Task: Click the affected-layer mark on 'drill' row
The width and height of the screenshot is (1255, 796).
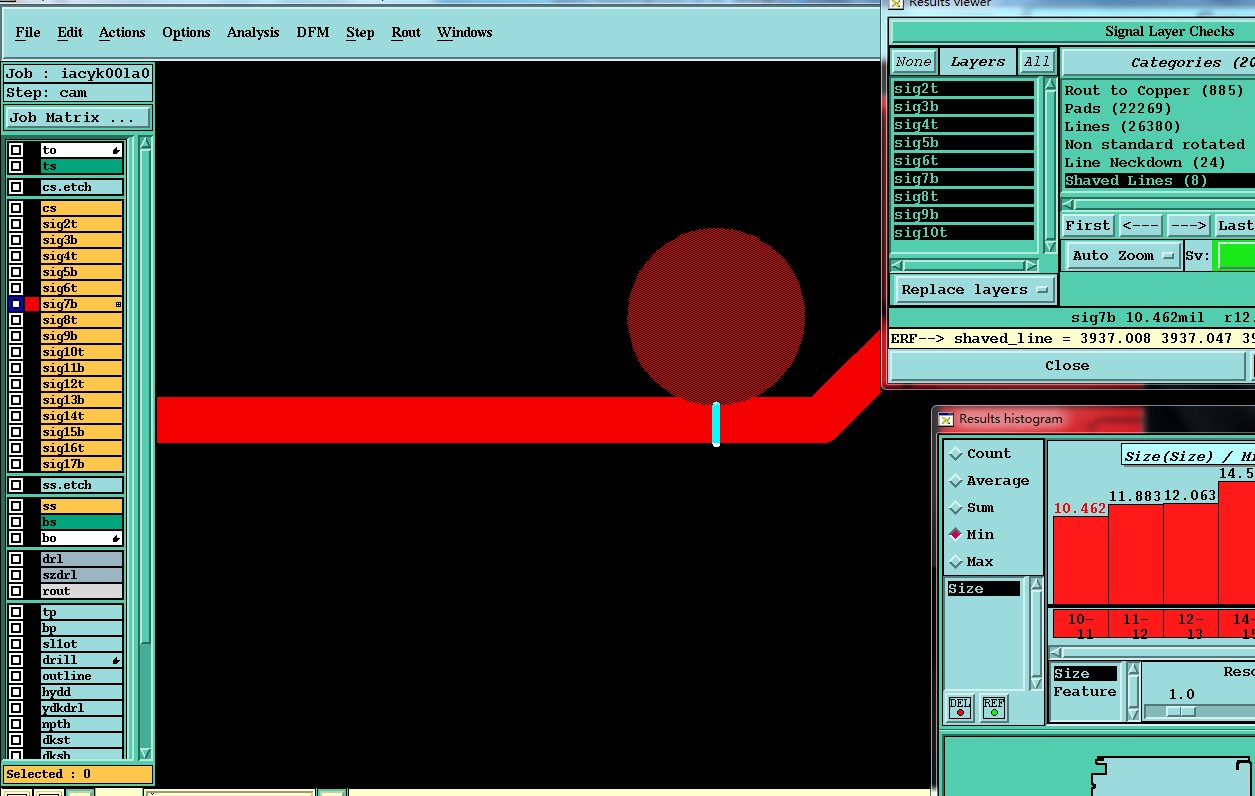Action: click(x=116, y=661)
